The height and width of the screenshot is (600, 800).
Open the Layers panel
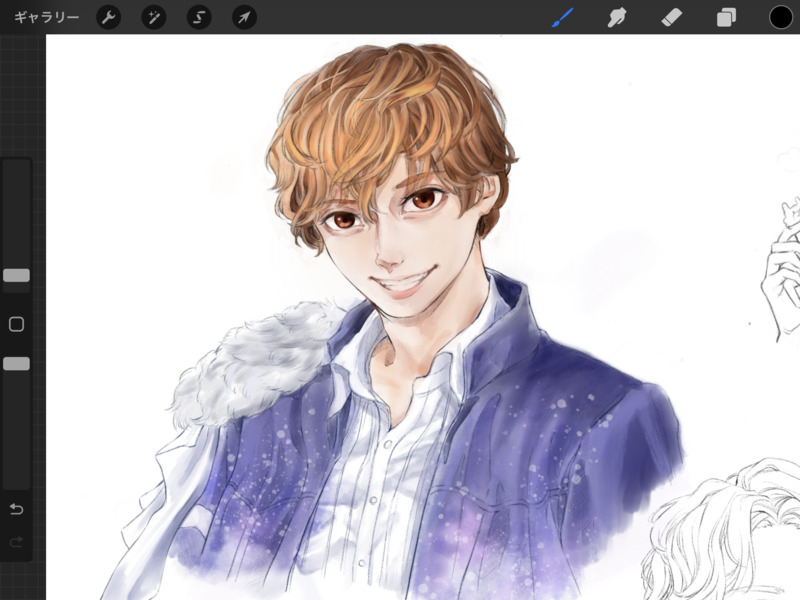coord(726,17)
